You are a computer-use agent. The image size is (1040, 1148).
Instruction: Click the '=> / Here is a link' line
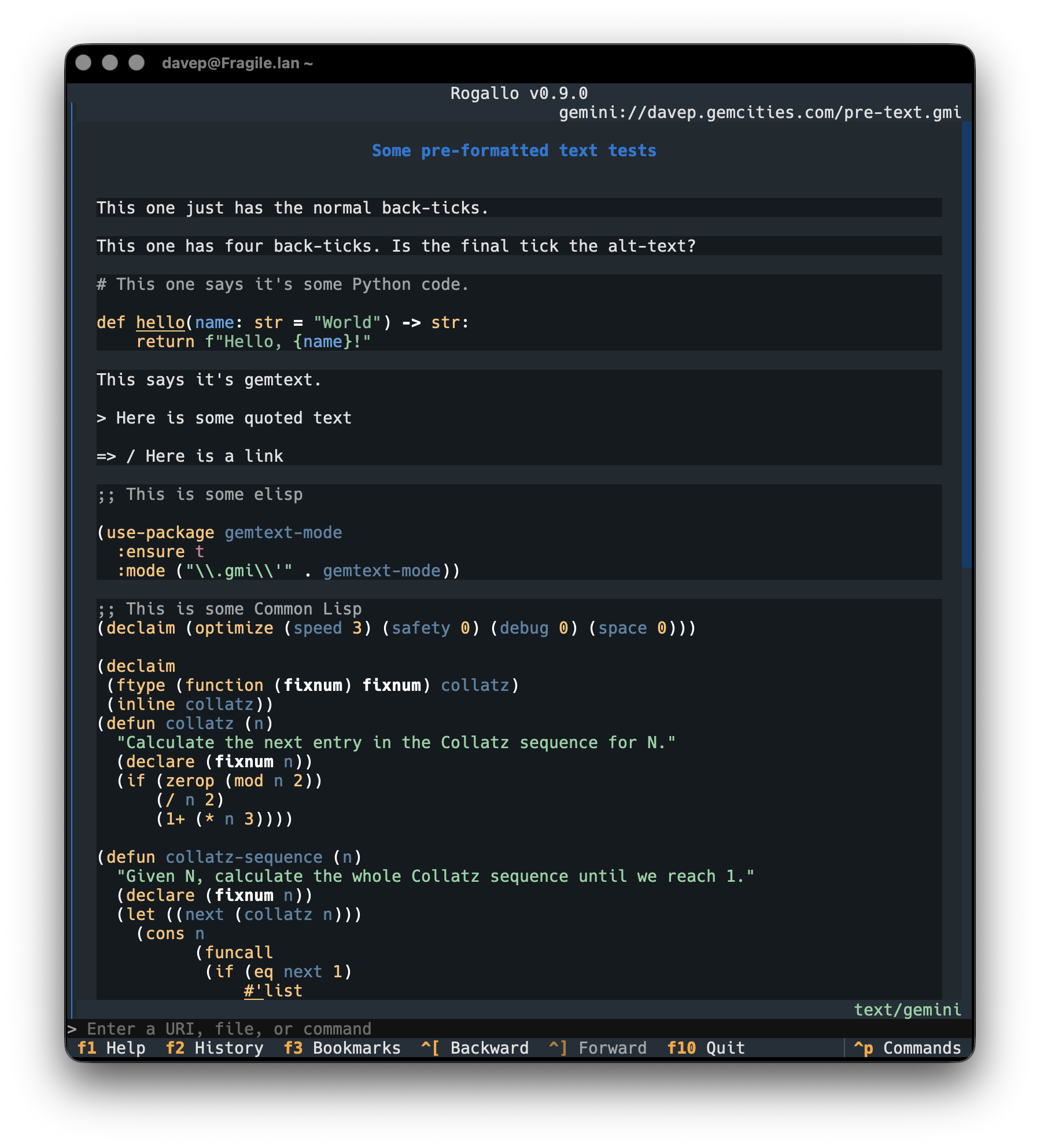190,456
